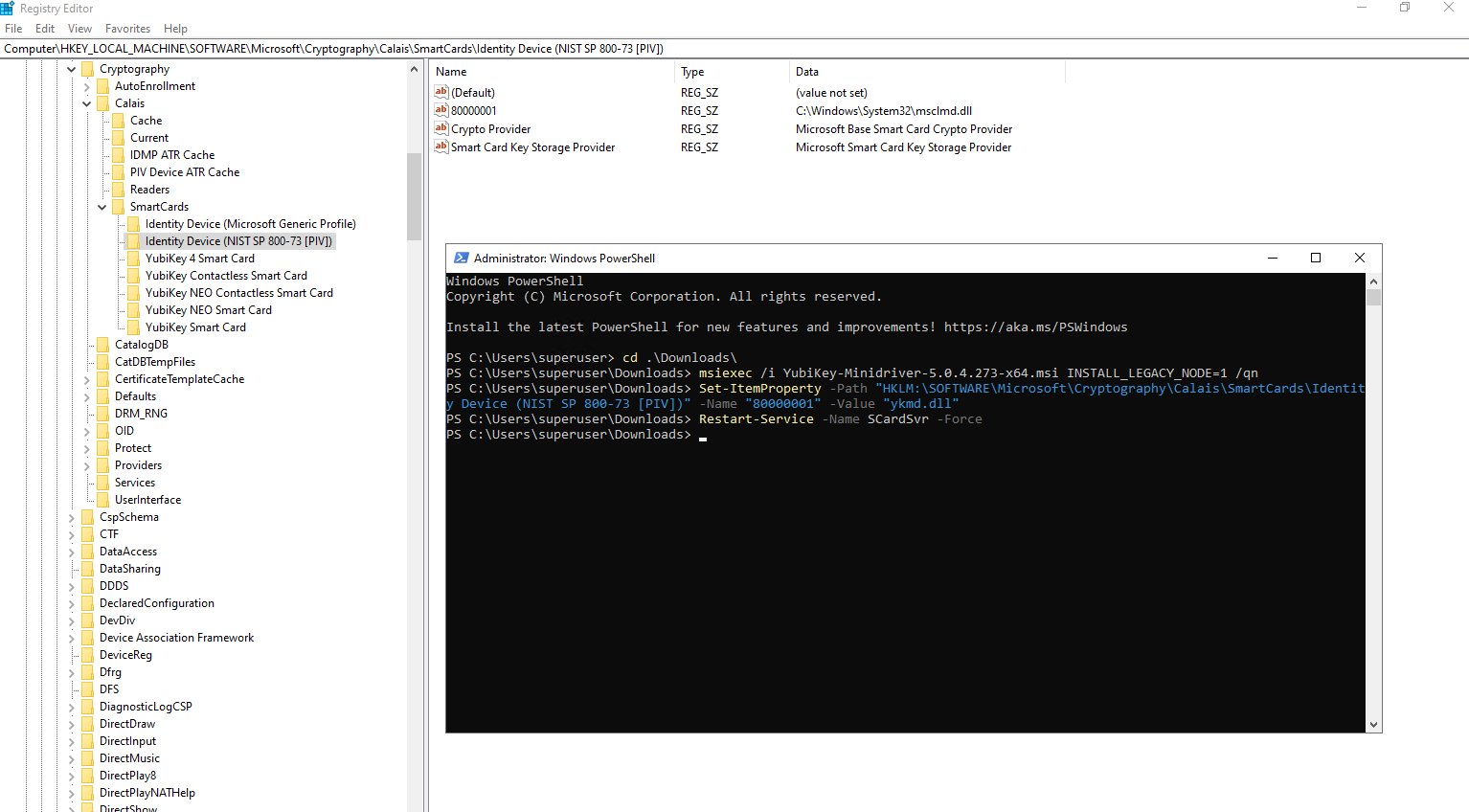Click Smart Card Key Storage Provider value icon
The width and height of the screenshot is (1469, 812).
[x=441, y=147]
